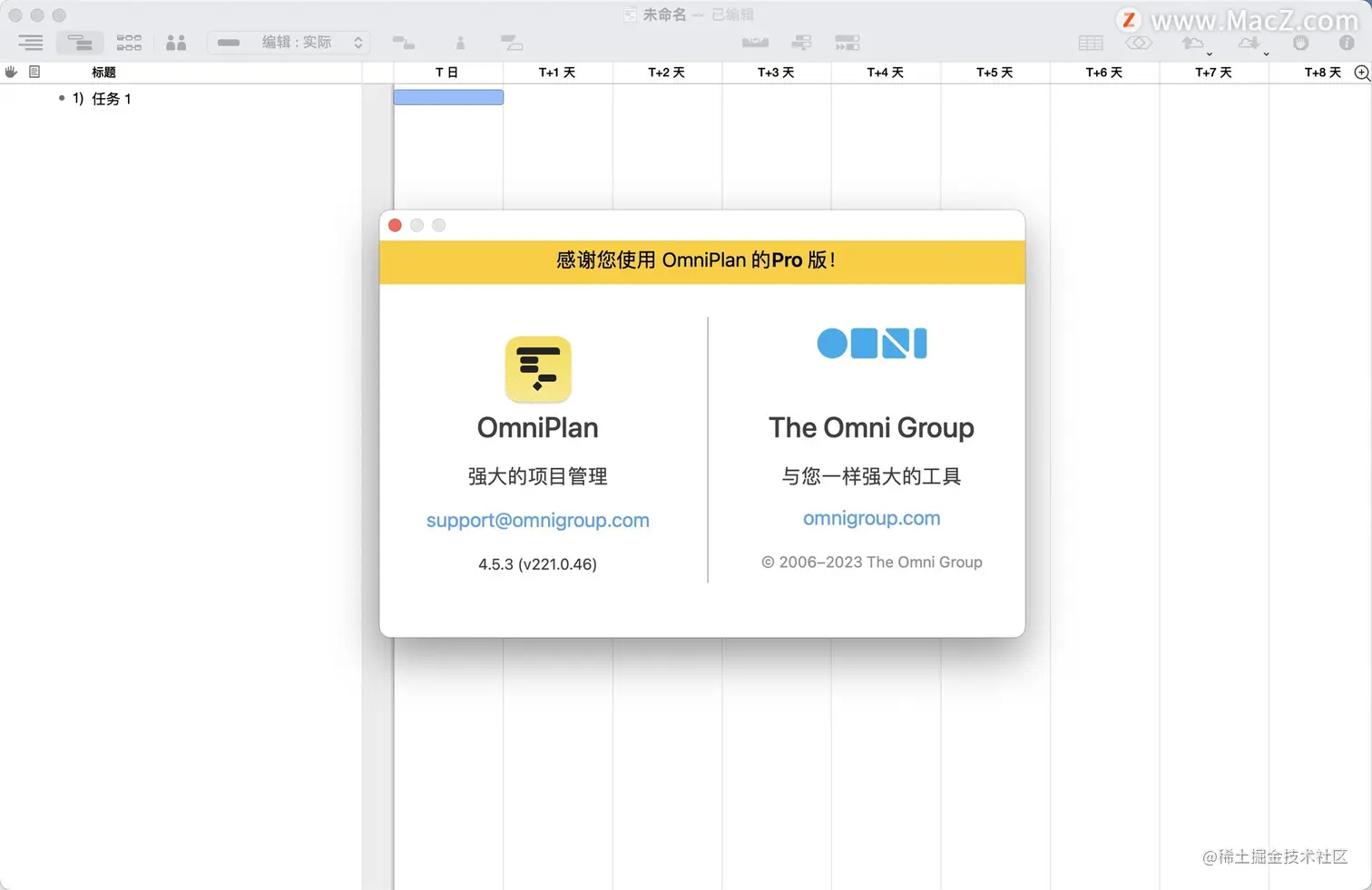The height and width of the screenshot is (890, 1372).
Task: Open the omnigroup.com website link
Action: (871, 518)
